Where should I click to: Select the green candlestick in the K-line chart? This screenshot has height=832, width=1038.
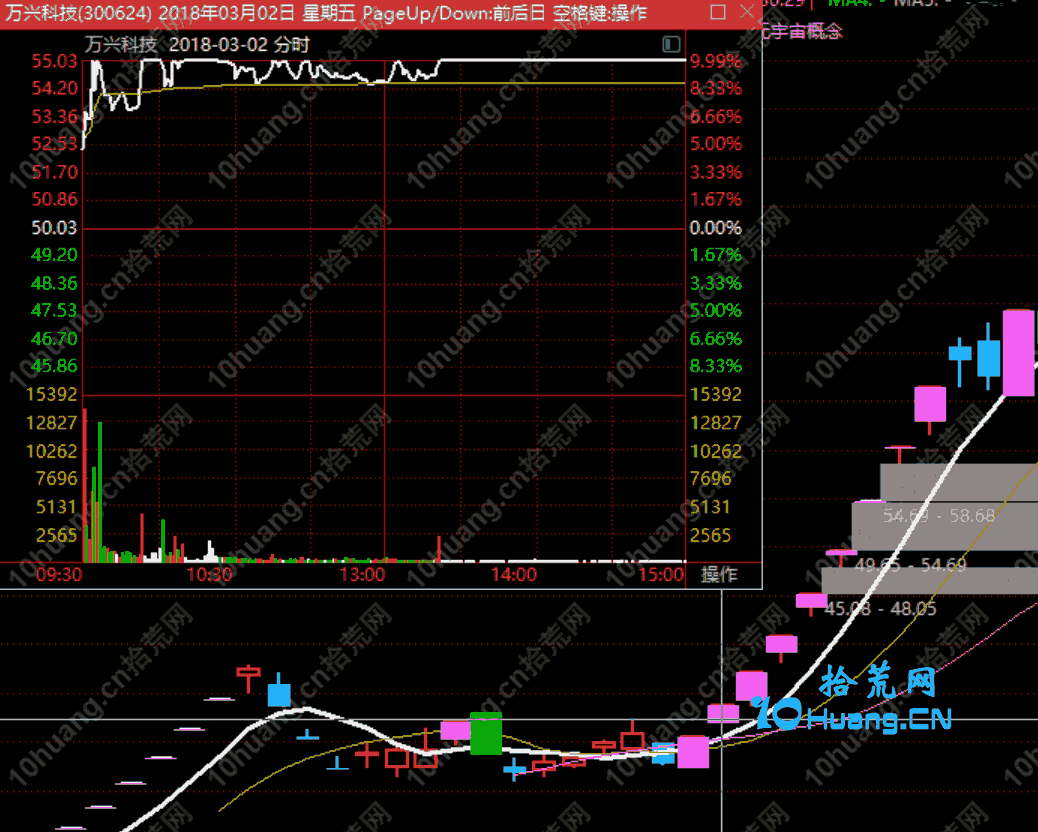(x=486, y=733)
